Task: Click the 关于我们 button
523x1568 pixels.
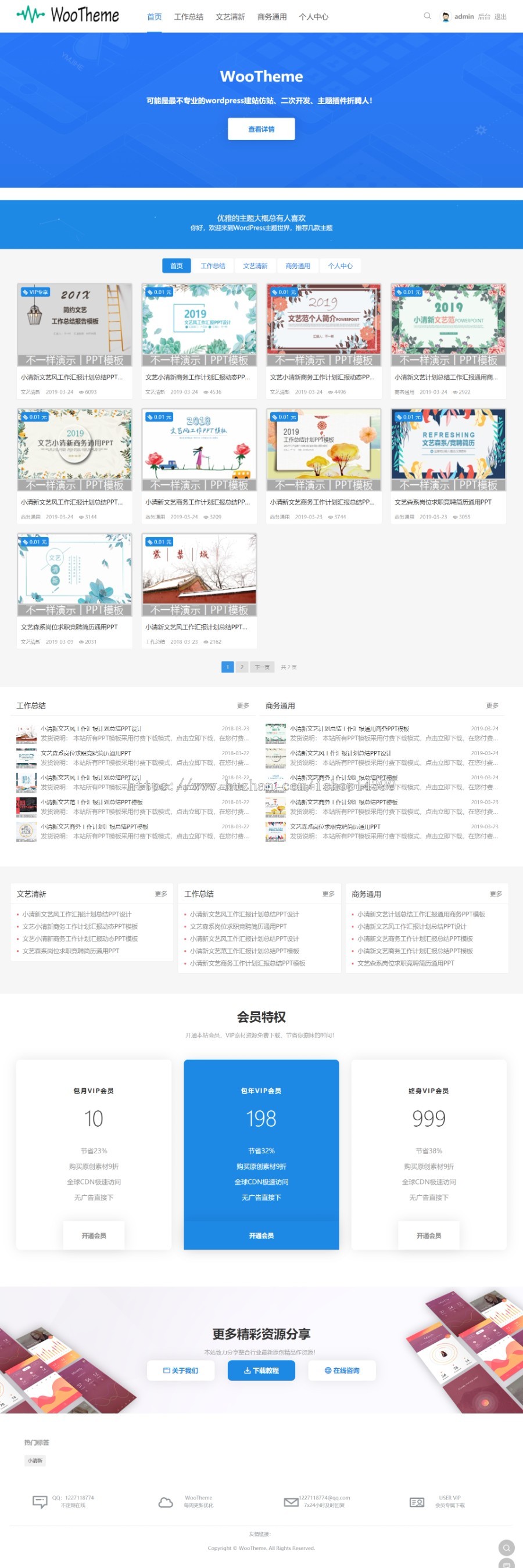Action: 181,1371
